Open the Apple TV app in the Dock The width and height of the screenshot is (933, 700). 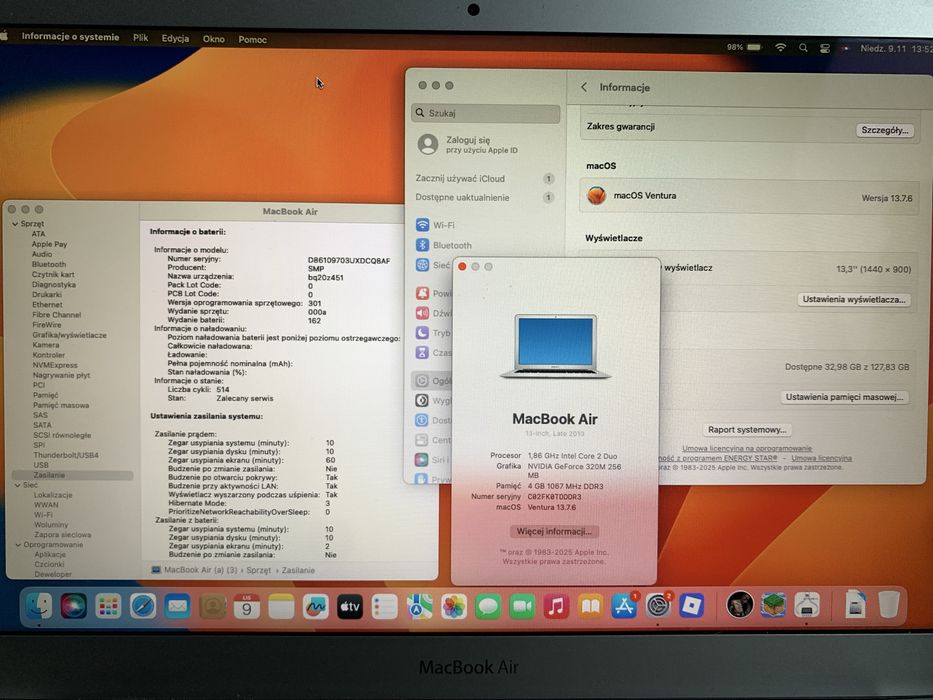pyautogui.click(x=350, y=607)
